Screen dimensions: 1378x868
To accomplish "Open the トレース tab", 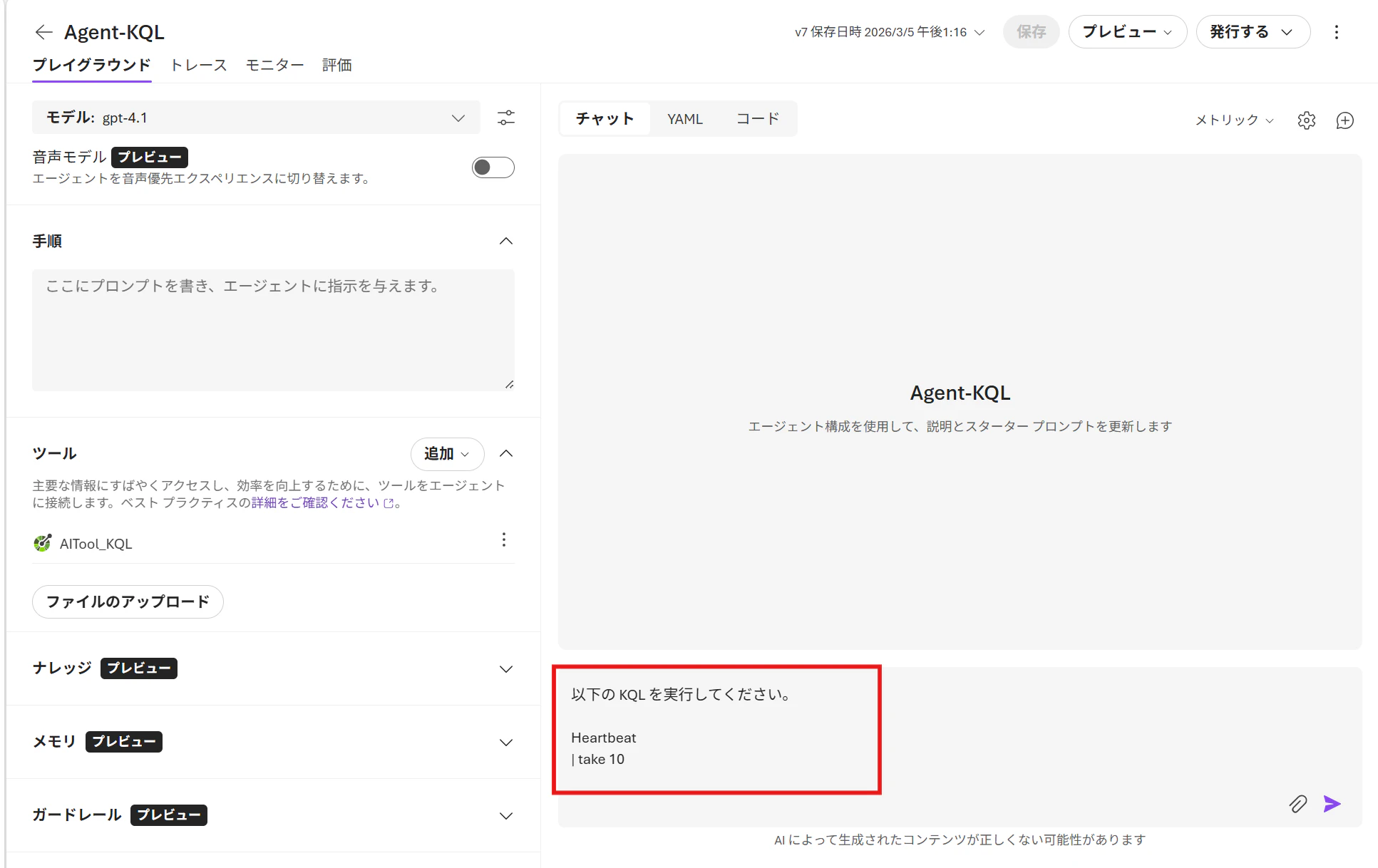I will click(198, 65).
